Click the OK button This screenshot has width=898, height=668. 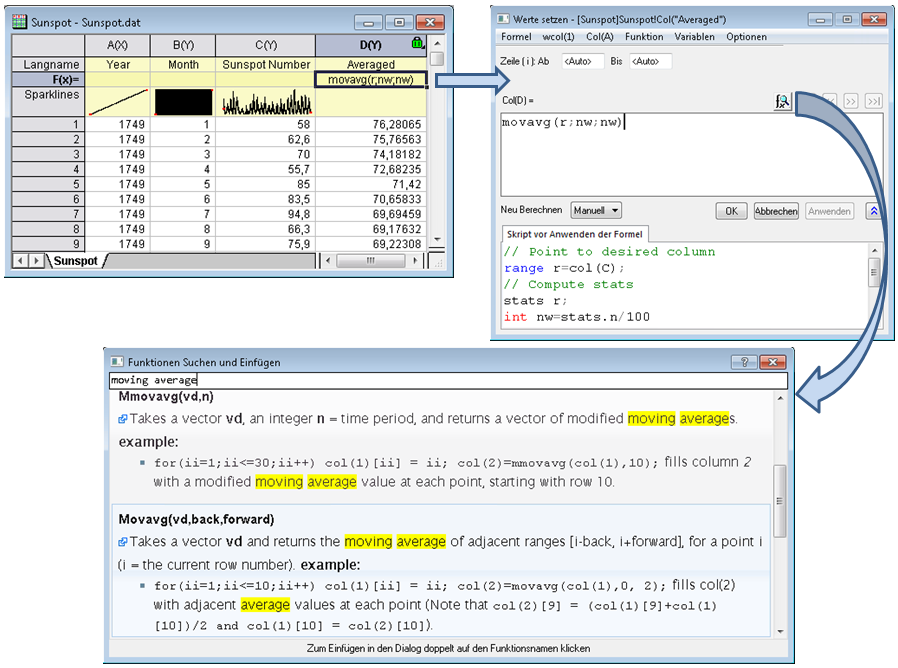tap(731, 211)
